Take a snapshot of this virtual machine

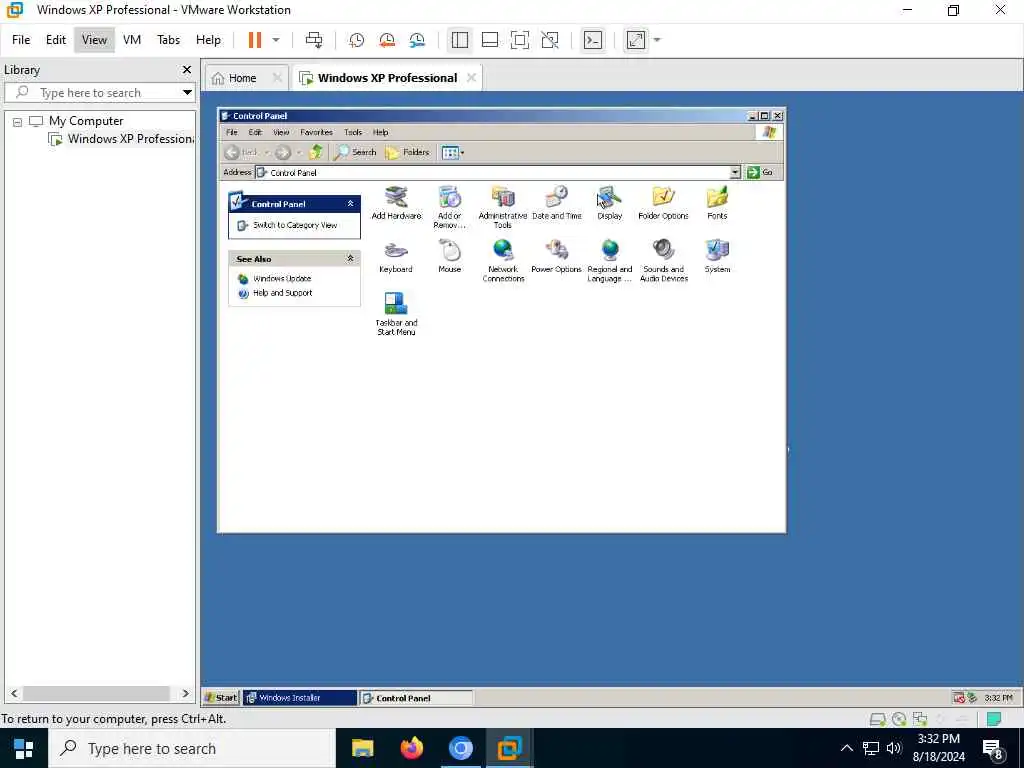coord(357,40)
